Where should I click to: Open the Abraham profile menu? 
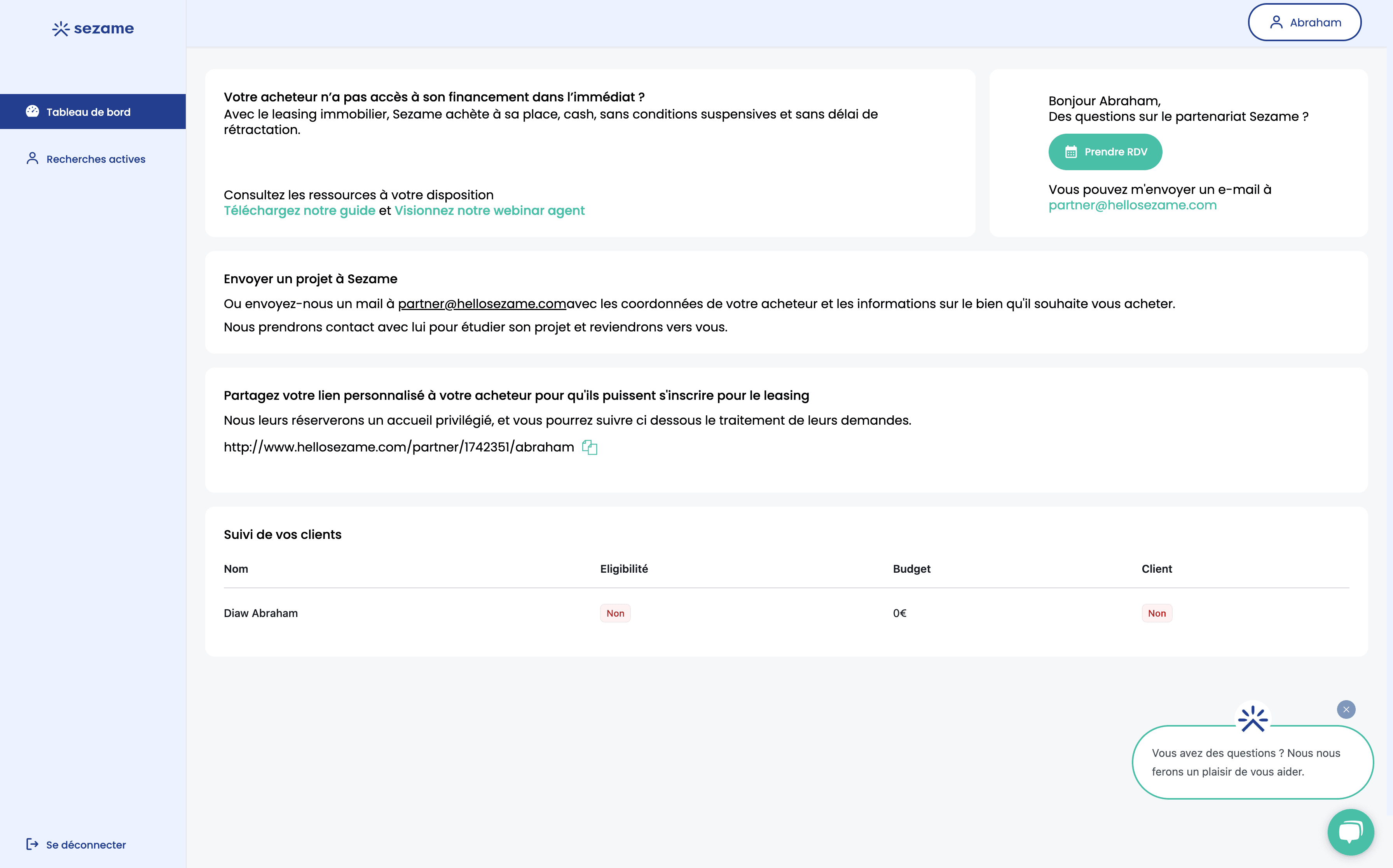pos(1304,22)
